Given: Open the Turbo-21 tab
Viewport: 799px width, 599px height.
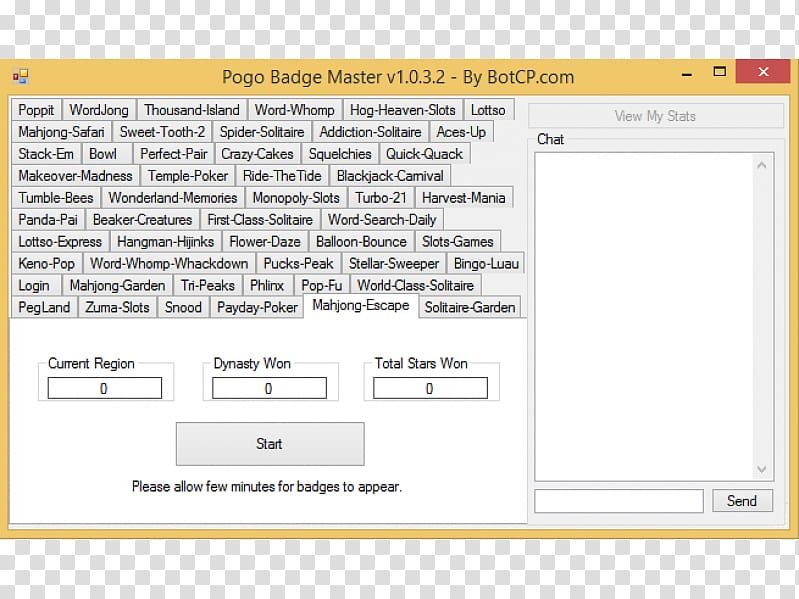Looking at the screenshot, I should pyautogui.click(x=381, y=198).
